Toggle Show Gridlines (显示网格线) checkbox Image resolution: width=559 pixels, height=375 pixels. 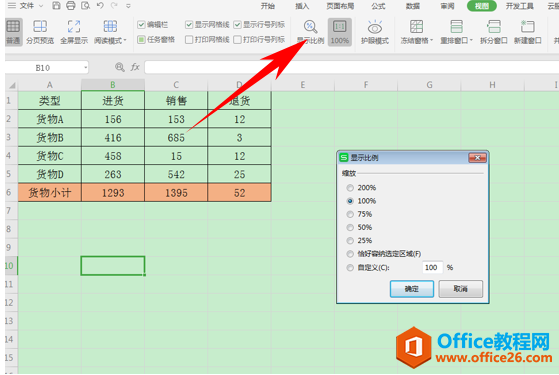[x=189, y=25]
